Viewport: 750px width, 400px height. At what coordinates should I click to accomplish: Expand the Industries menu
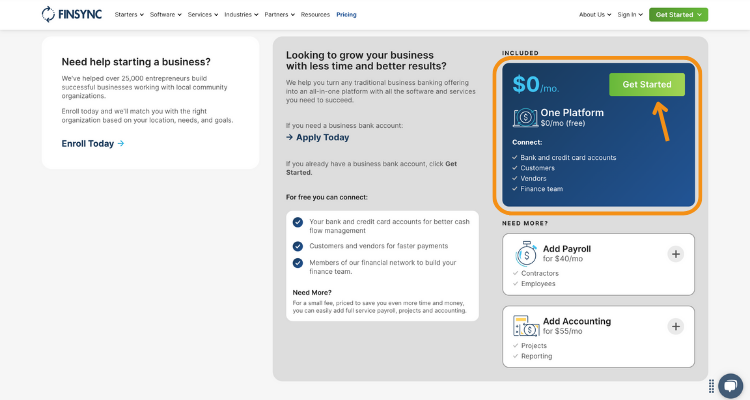pos(242,15)
